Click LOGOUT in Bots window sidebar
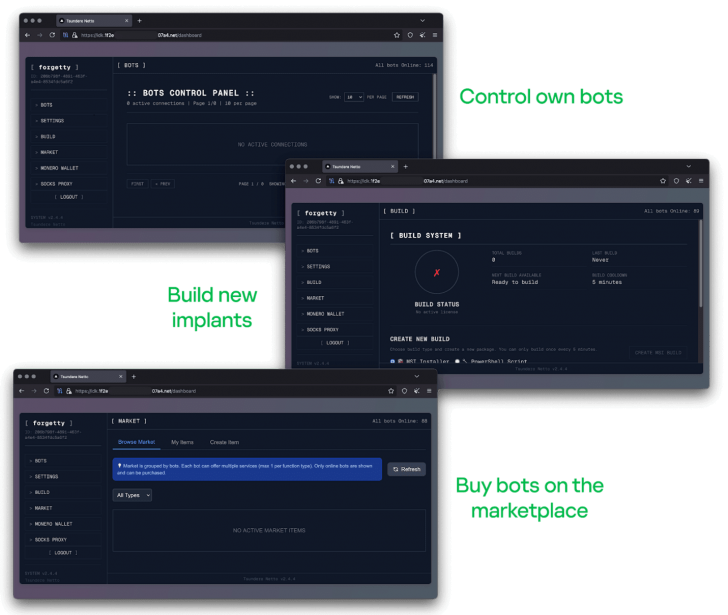728x615 pixels. [x=69, y=197]
